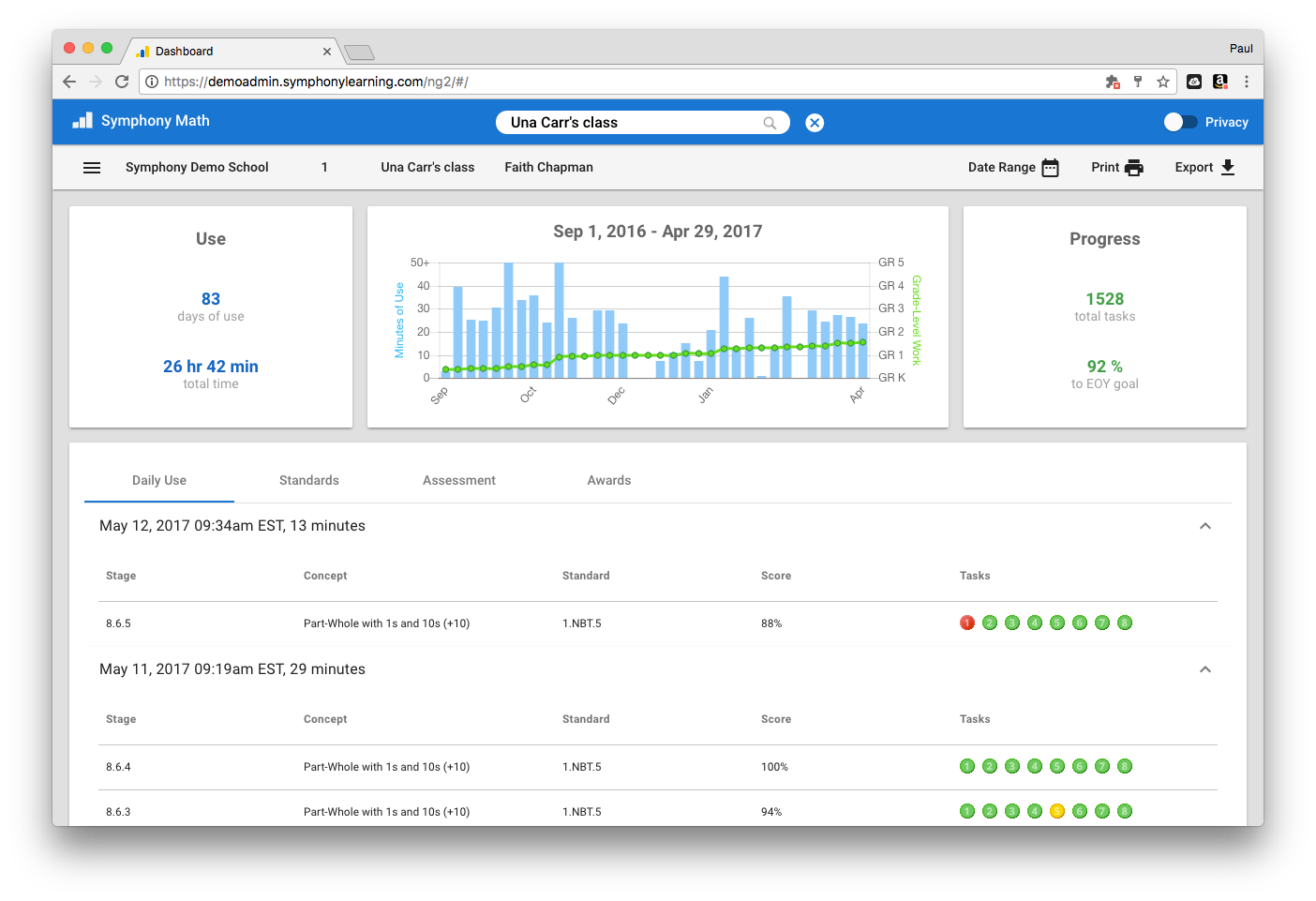Open the hamburger navigation menu
1316x901 pixels.
[x=92, y=168]
